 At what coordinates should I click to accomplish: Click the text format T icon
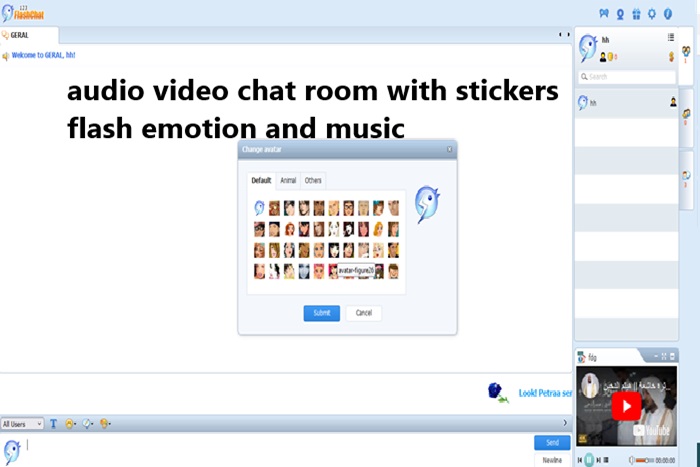tap(54, 424)
